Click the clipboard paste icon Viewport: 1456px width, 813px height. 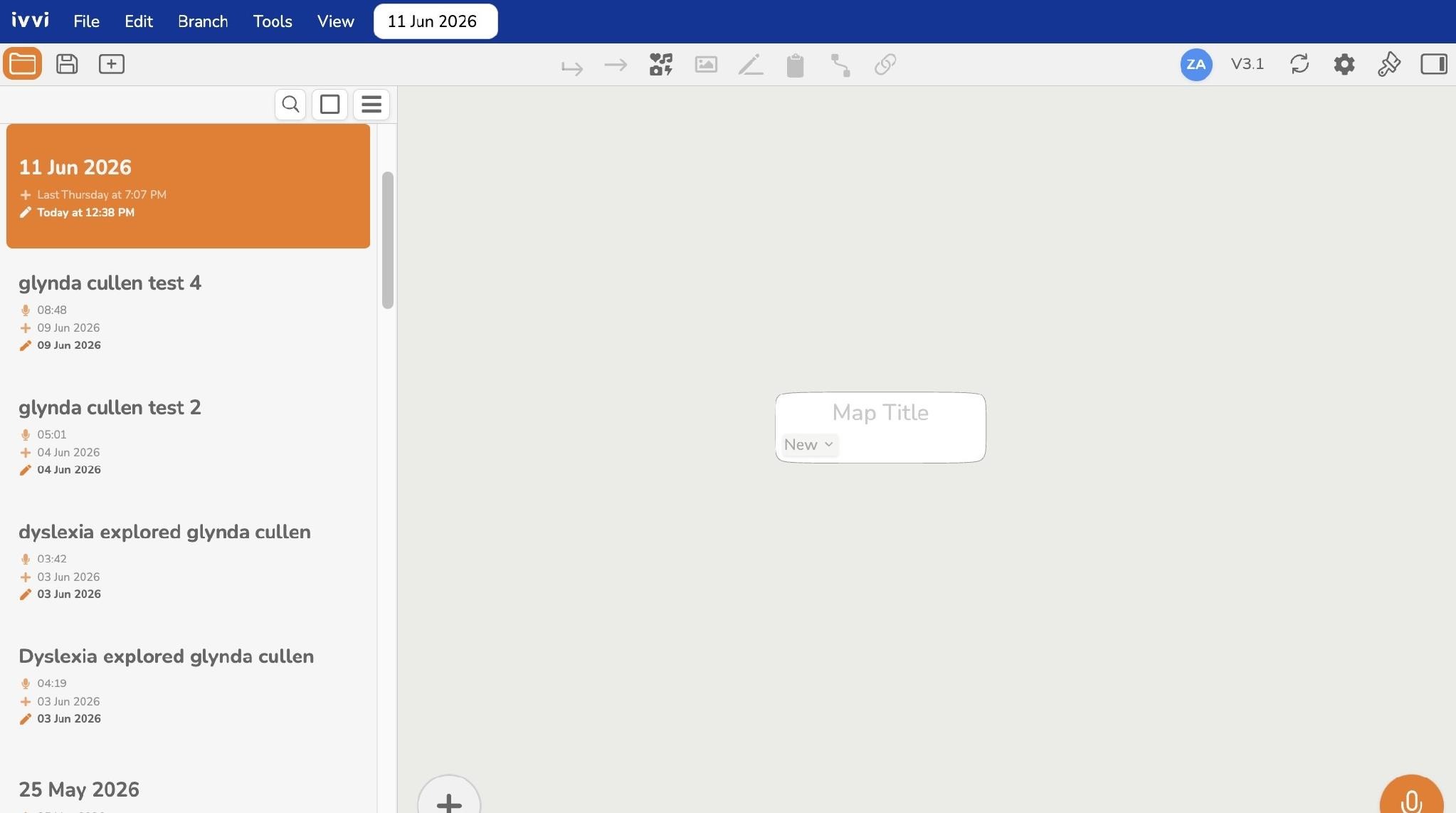pos(796,65)
